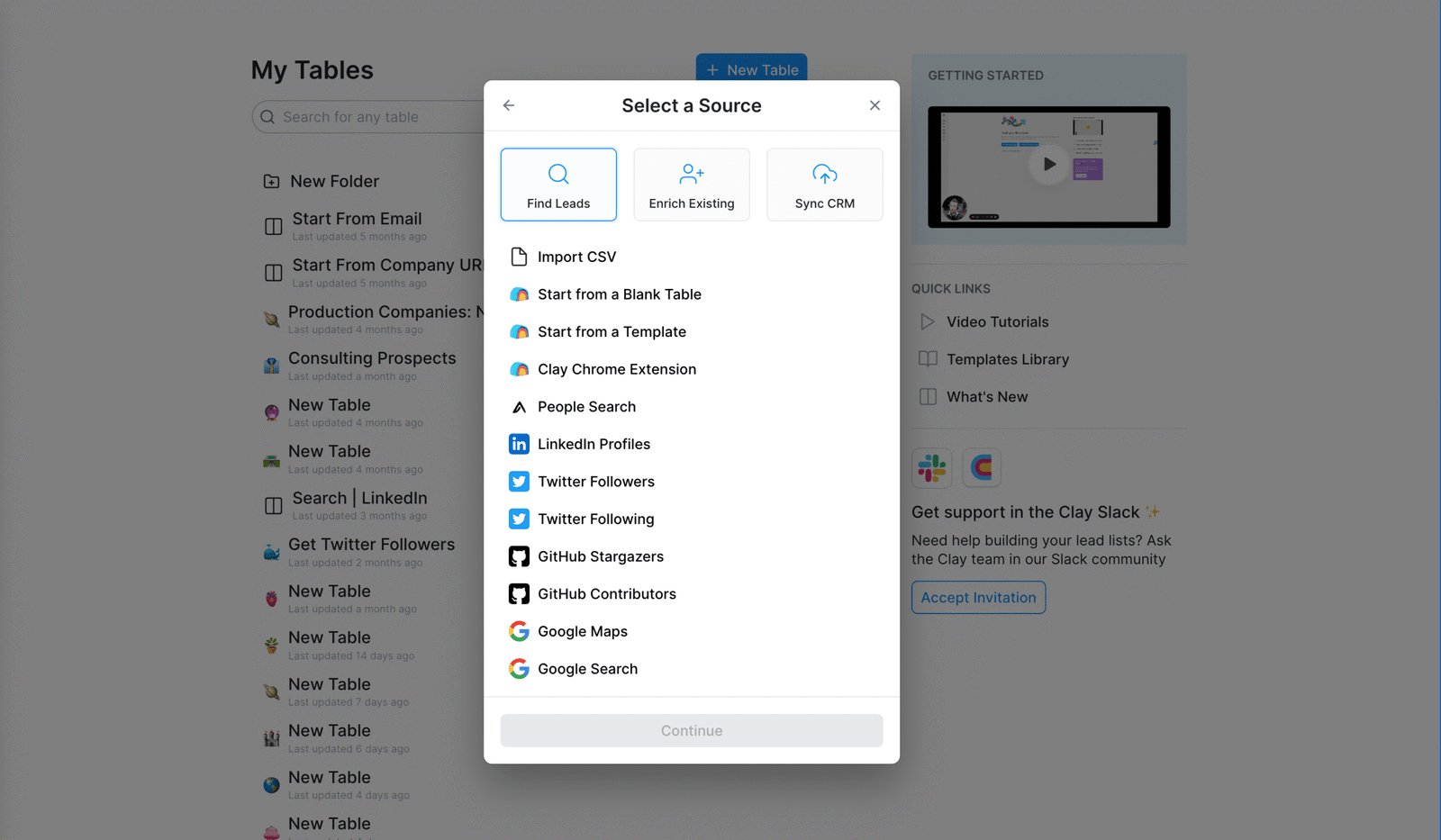This screenshot has height=840, width=1441.
Task: Click the Production Companies emoji icon
Action: pos(271,320)
